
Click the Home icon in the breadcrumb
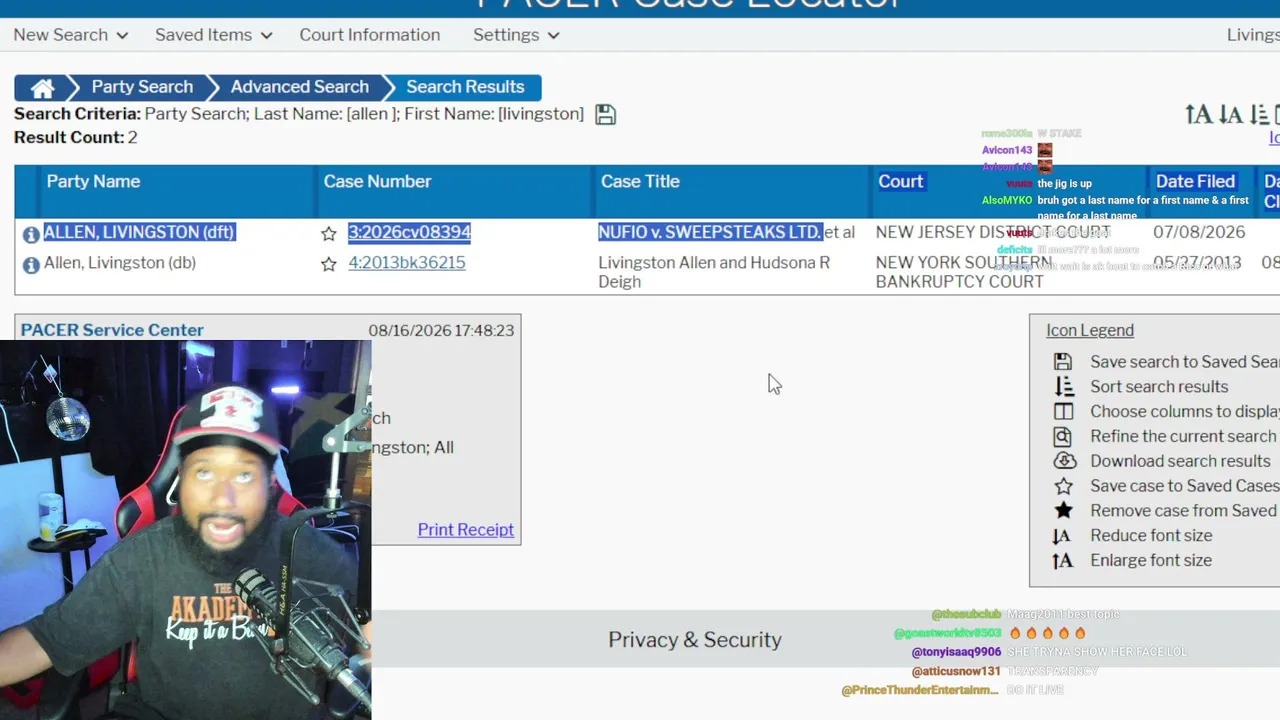point(42,88)
